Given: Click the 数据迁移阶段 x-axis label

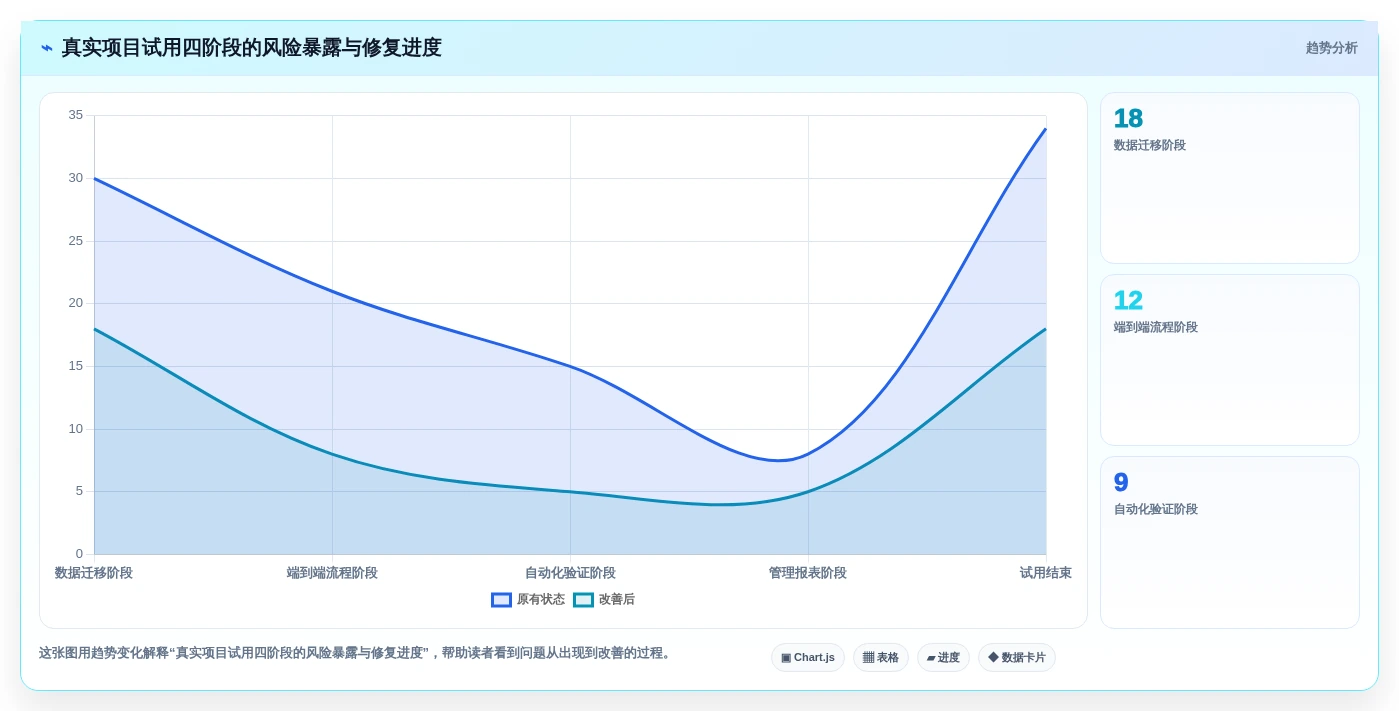Looking at the screenshot, I should coord(94,573).
